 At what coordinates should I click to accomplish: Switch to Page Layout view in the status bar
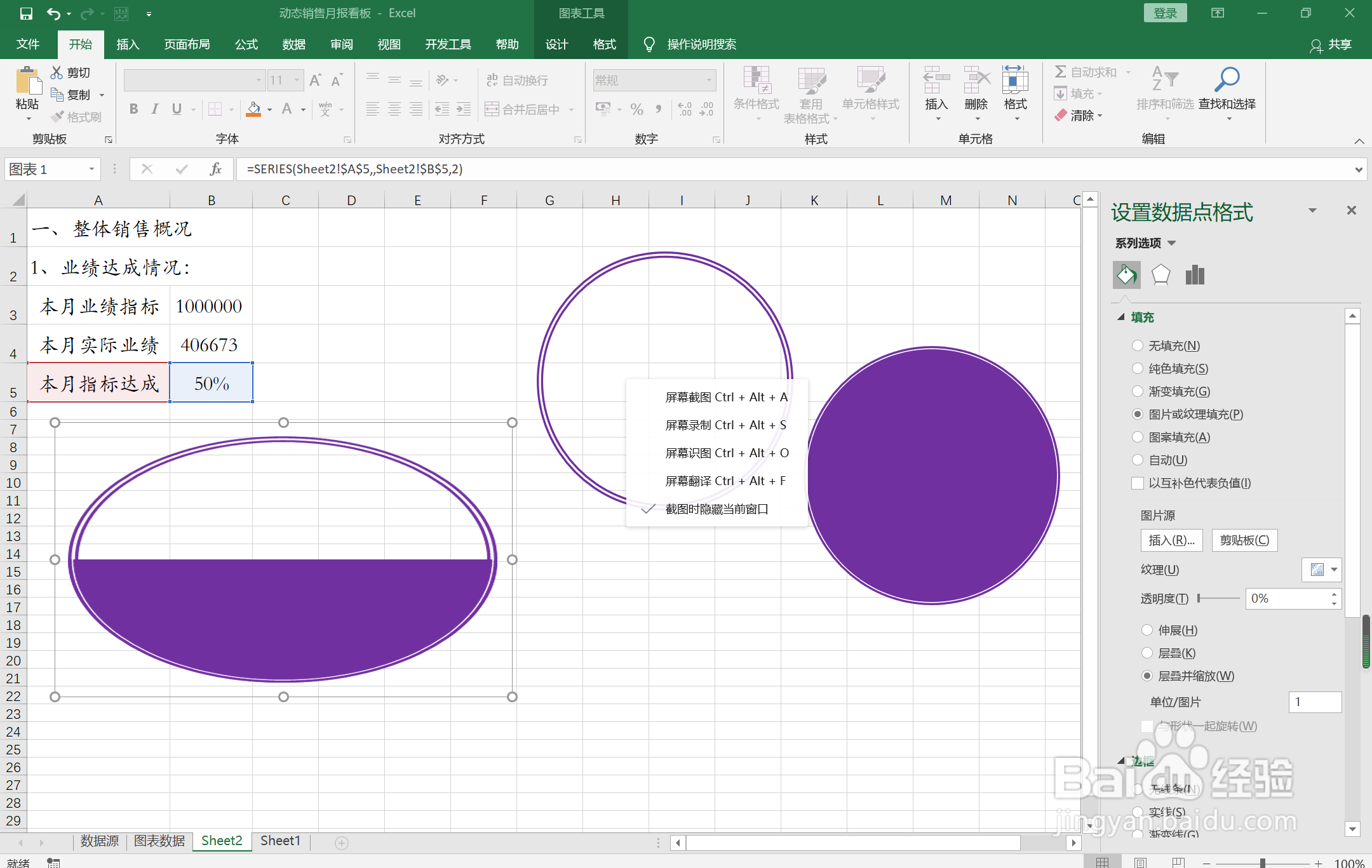tap(1140, 862)
